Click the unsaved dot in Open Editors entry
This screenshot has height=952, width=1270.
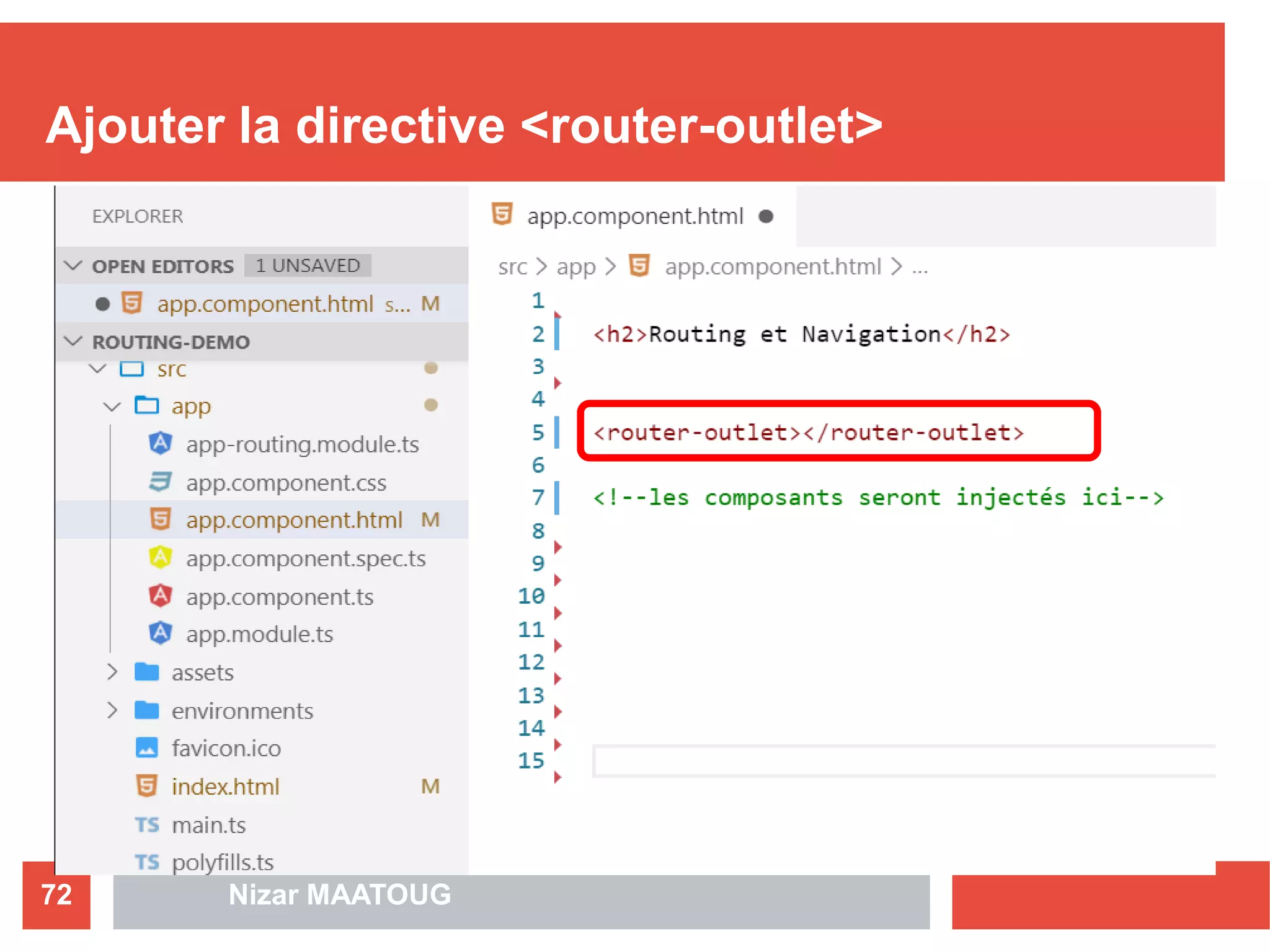103,304
